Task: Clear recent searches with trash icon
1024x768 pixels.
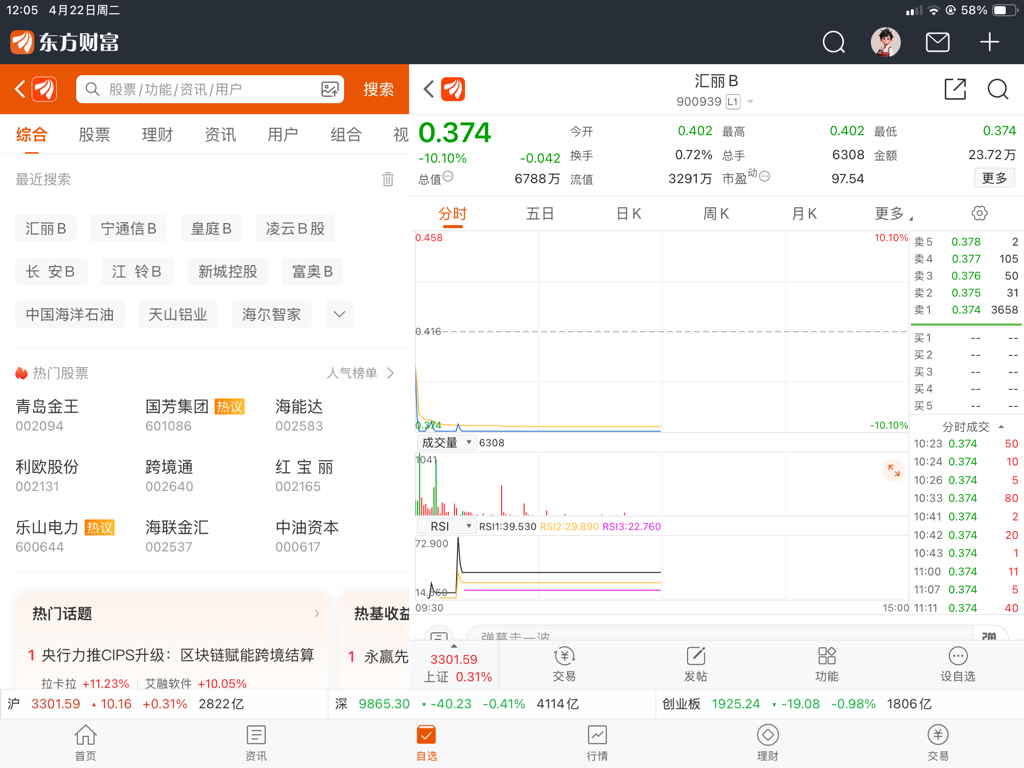Action: point(388,179)
